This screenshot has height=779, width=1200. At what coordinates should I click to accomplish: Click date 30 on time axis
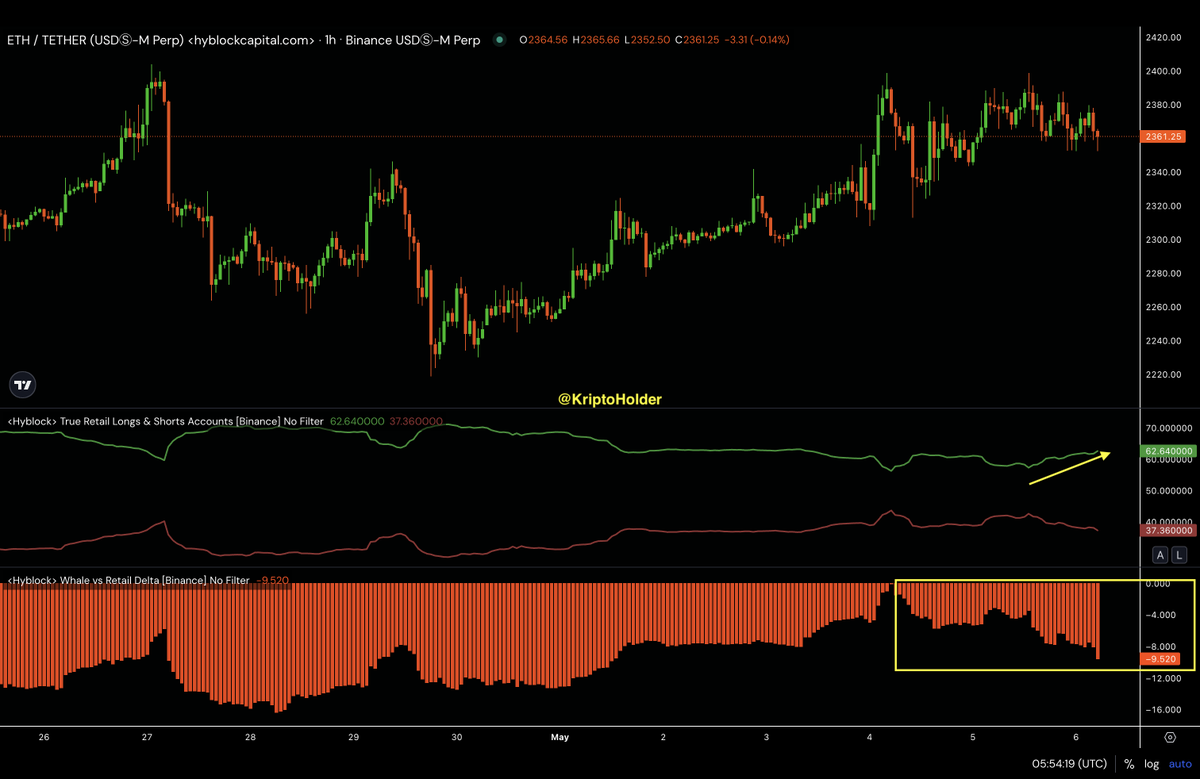456,737
